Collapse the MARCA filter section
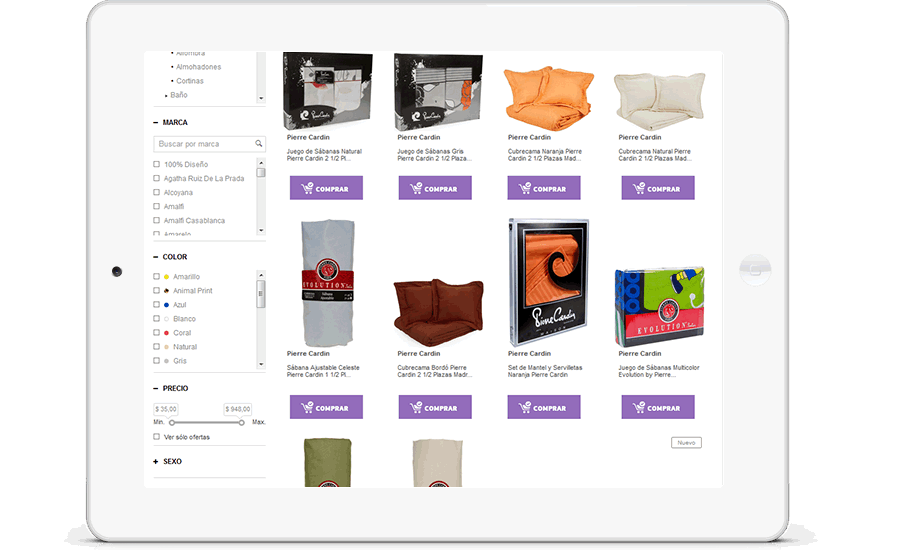This screenshot has width=912, height=551. 155,123
